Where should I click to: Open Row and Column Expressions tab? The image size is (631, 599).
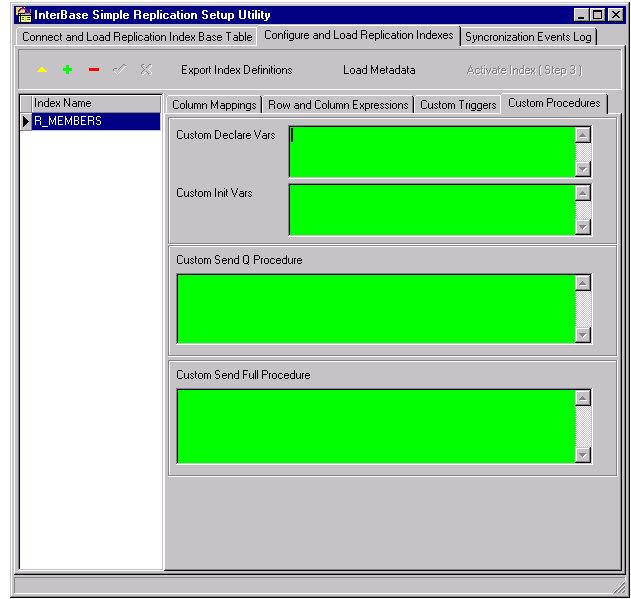pos(338,105)
